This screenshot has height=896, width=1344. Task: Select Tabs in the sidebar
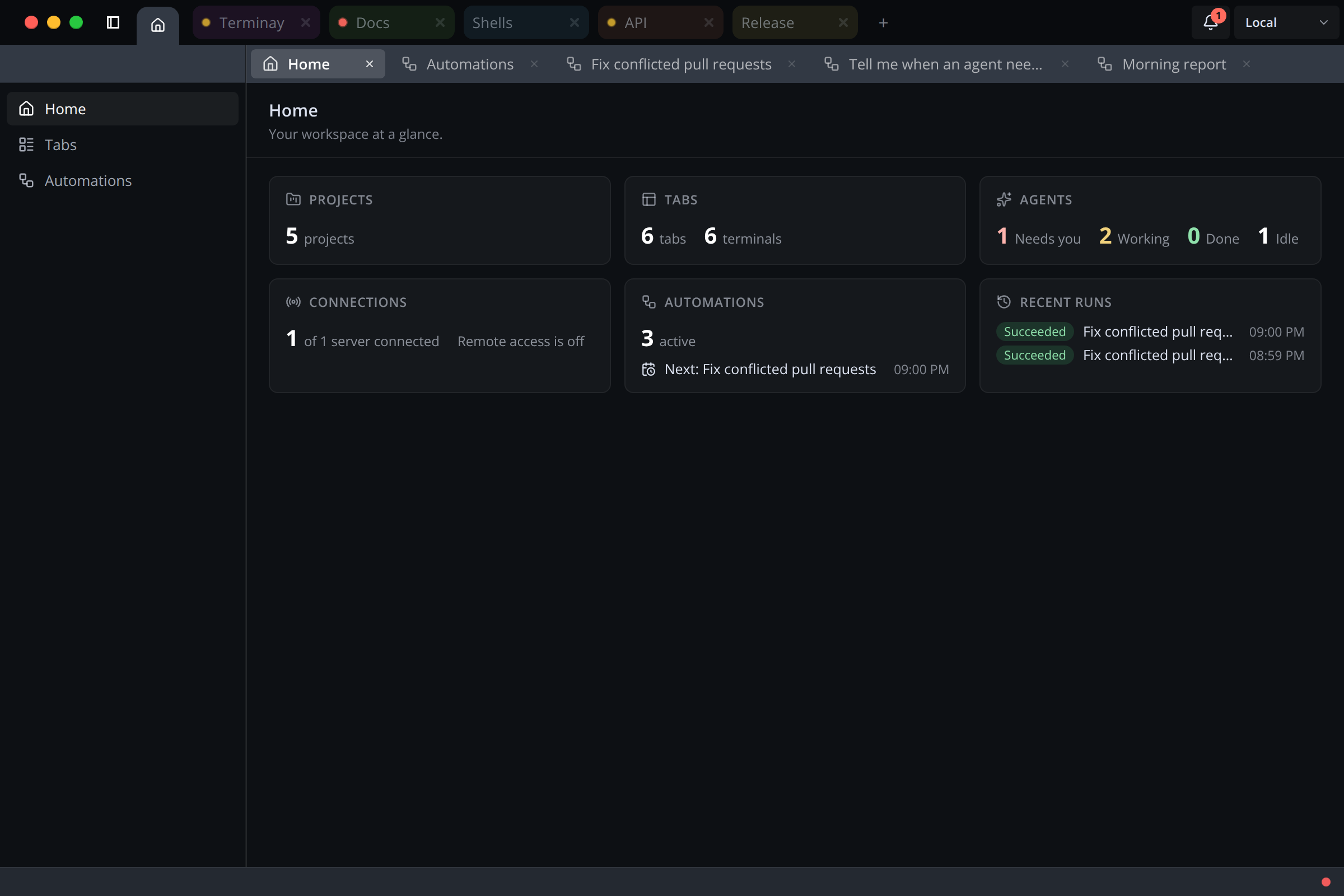click(x=122, y=144)
